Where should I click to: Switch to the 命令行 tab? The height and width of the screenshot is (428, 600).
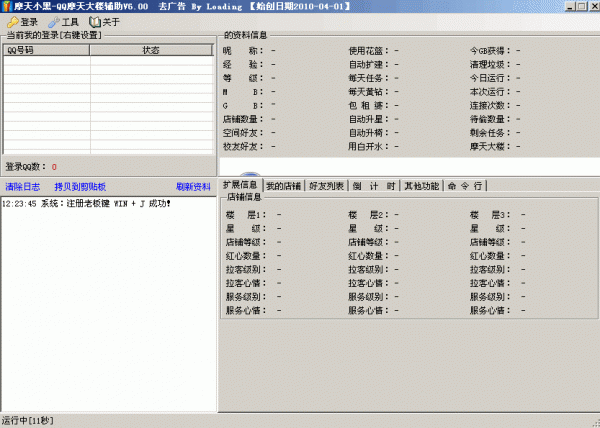[465, 186]
